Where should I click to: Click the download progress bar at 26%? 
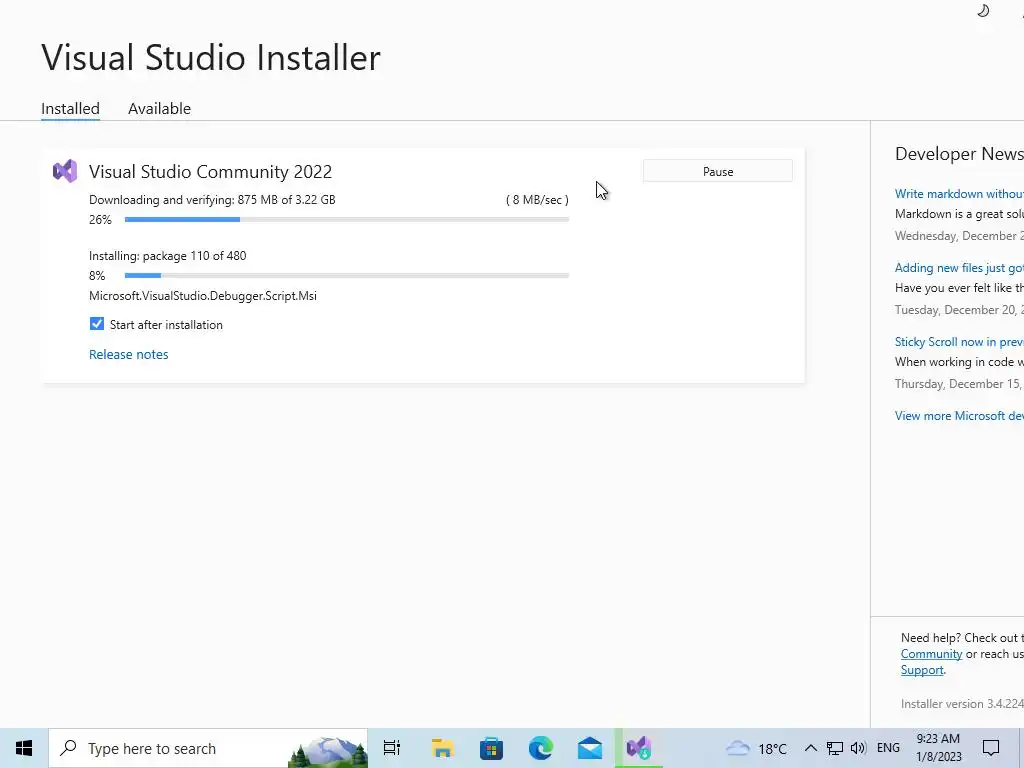pos(346,219)
